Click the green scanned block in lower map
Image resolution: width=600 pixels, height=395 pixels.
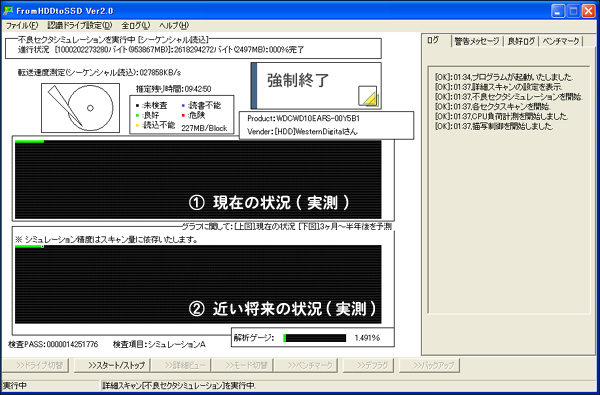click(28, 246)
